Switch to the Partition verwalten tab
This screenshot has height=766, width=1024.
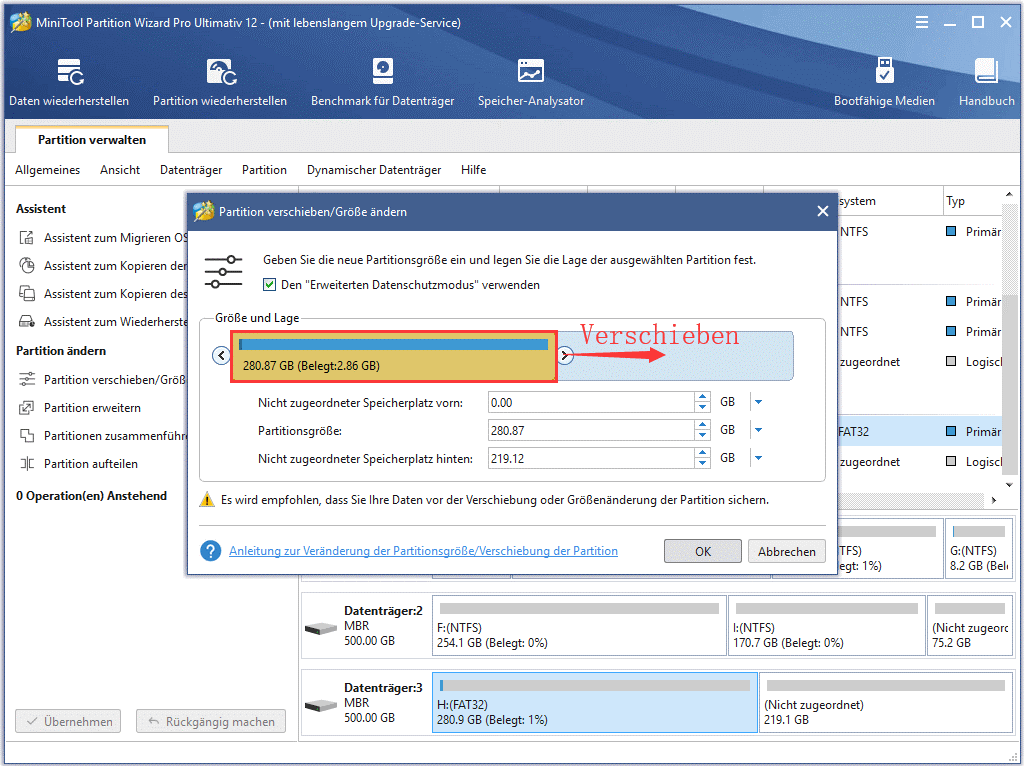point(91,140)
